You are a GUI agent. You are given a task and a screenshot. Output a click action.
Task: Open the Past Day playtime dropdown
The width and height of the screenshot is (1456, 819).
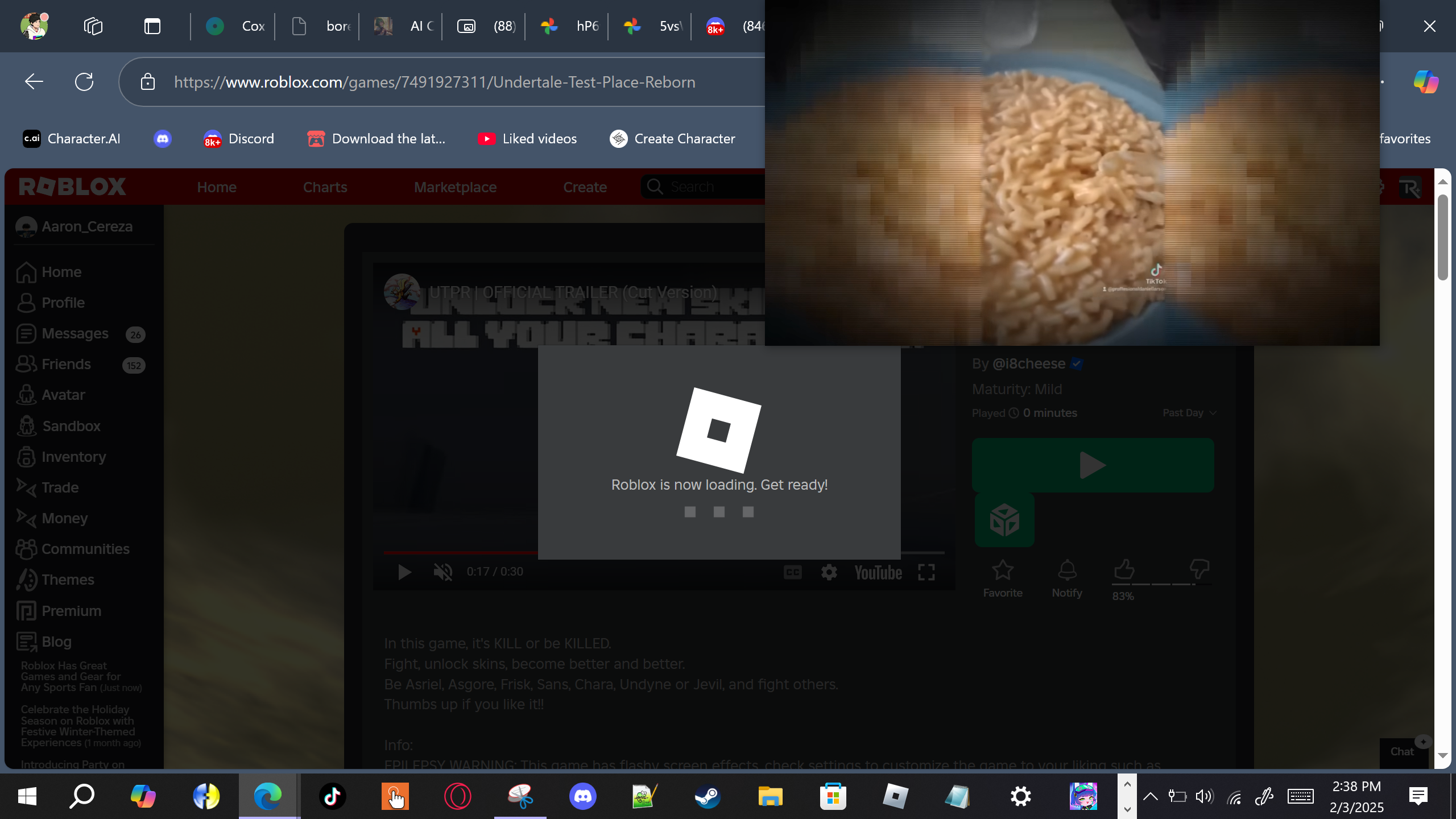point(1189,413)
